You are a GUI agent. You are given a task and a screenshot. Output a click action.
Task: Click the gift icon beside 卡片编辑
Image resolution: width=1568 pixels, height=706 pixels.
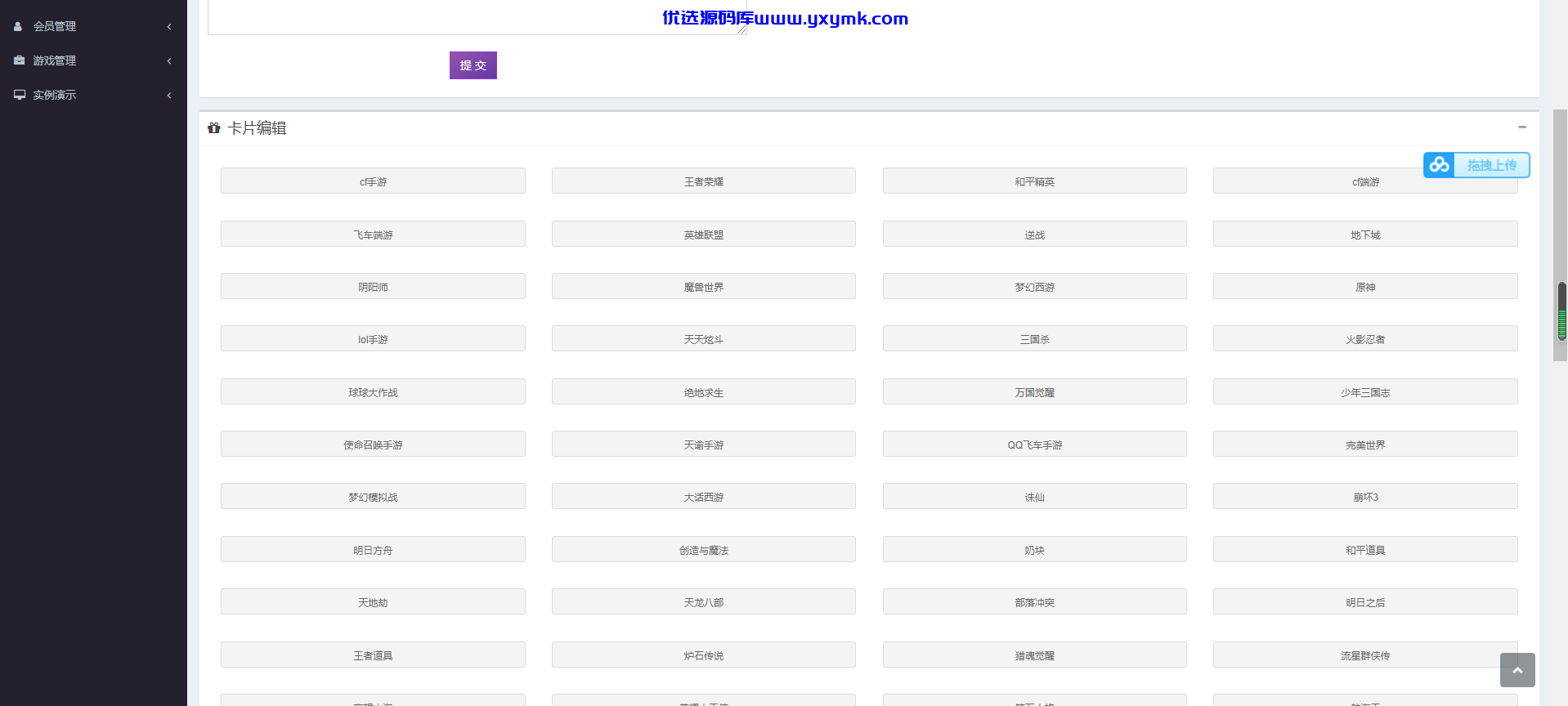click(214, 128)
